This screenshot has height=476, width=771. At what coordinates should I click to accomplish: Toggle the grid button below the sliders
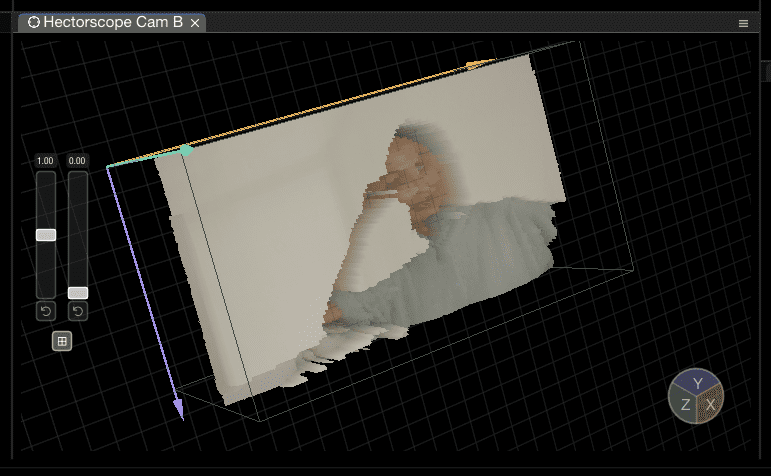pyautogui.click(x=62, y=341)
